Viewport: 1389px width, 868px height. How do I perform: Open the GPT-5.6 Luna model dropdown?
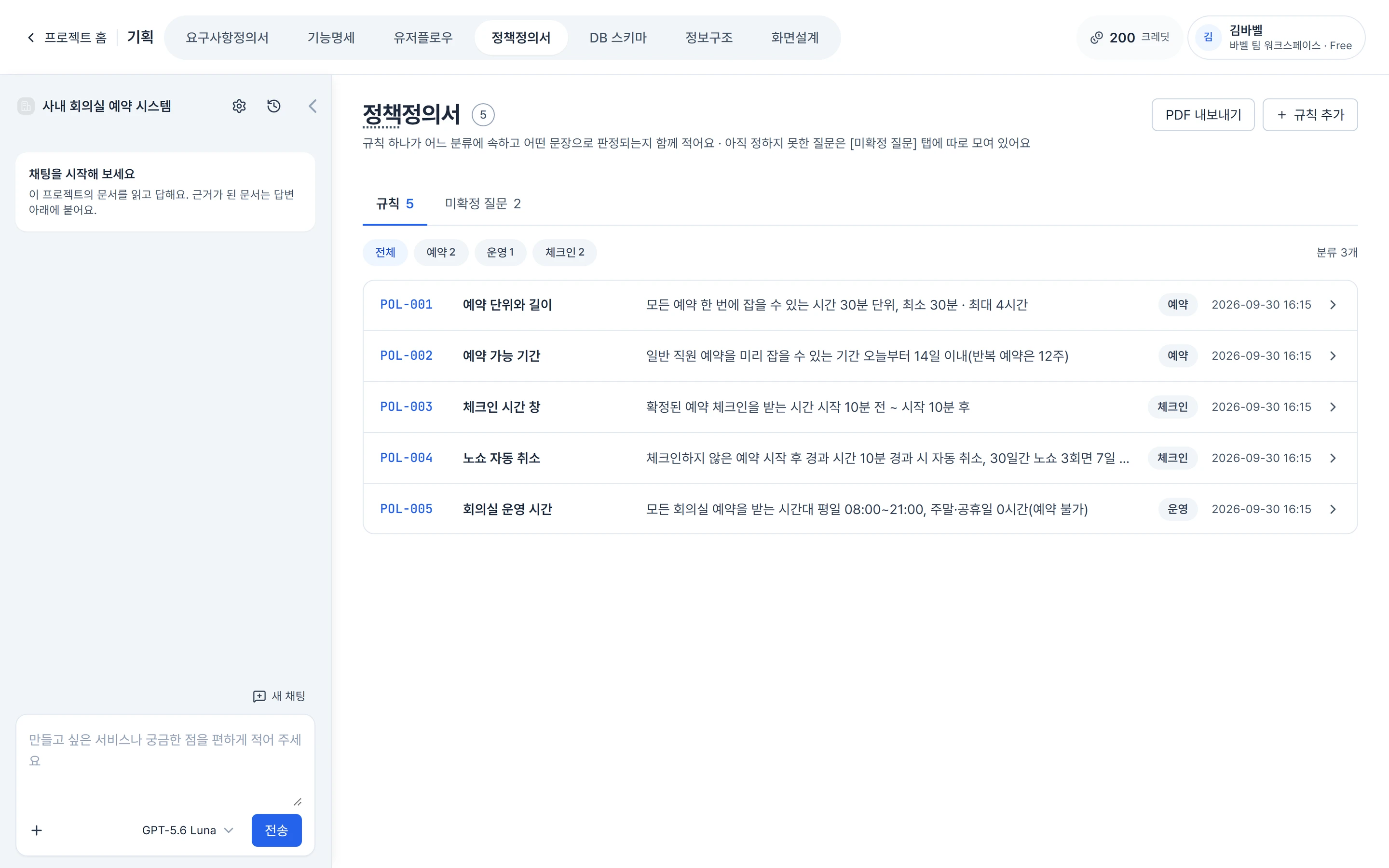(x=188, y=830)
